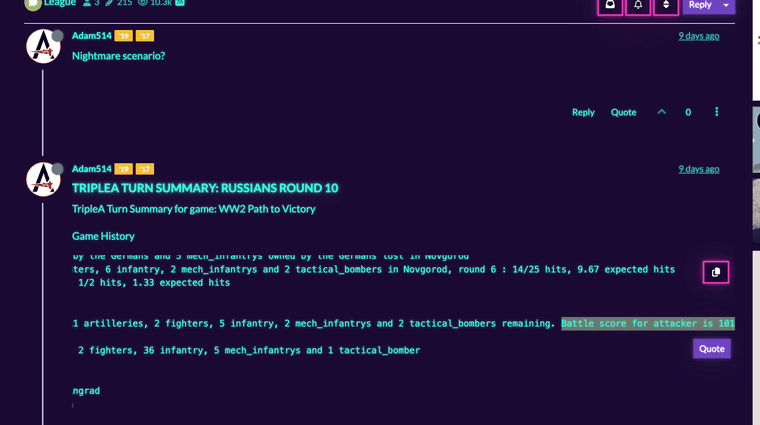
Task: Open Adam514 username on Nightmare scenario post
Action: pos(92,35)
